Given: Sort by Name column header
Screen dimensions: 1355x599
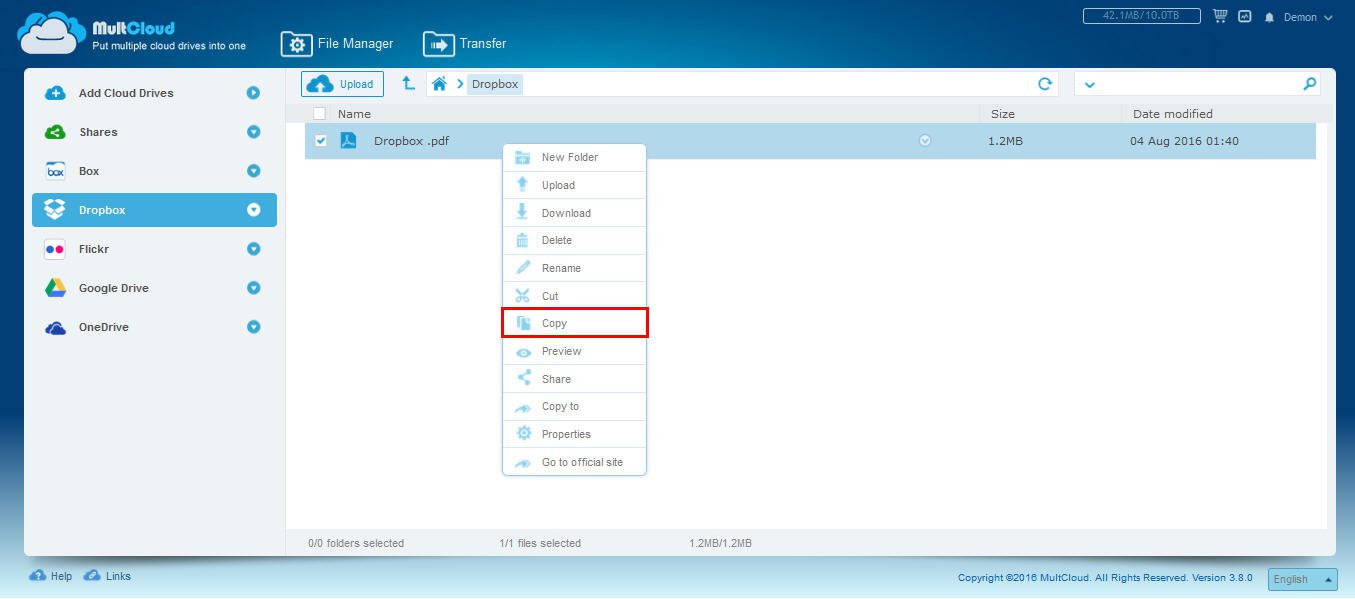Looking at the screenshot, I should point(354,114).
